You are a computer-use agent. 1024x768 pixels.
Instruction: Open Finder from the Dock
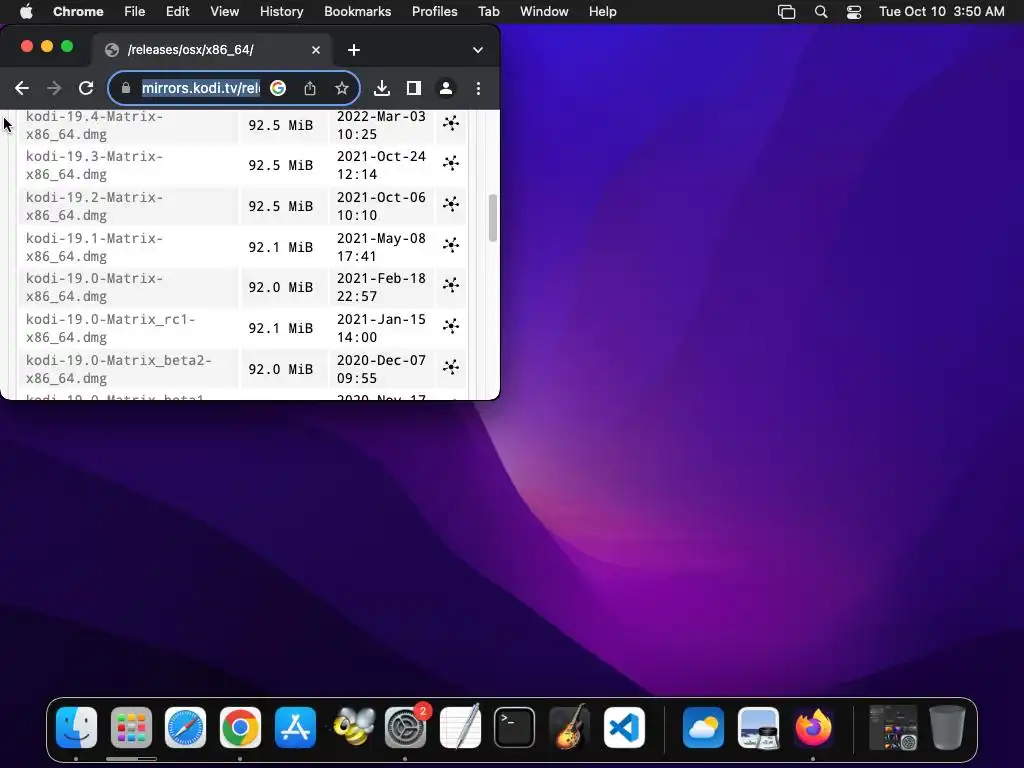(x=76, y=728)
